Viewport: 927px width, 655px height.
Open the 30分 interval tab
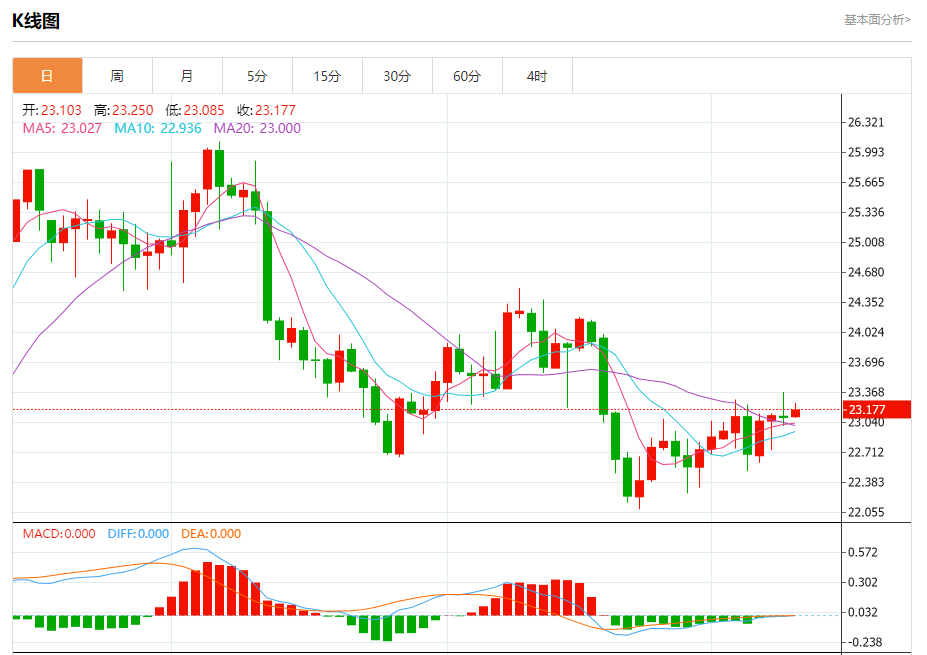pyautogui.click(x=397, y=76)
